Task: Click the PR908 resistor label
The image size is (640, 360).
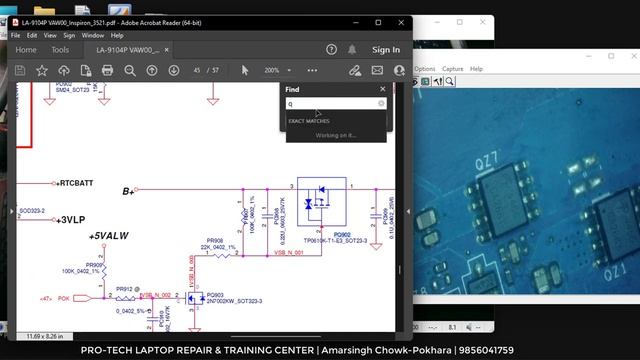Action: tap(215, 241)
